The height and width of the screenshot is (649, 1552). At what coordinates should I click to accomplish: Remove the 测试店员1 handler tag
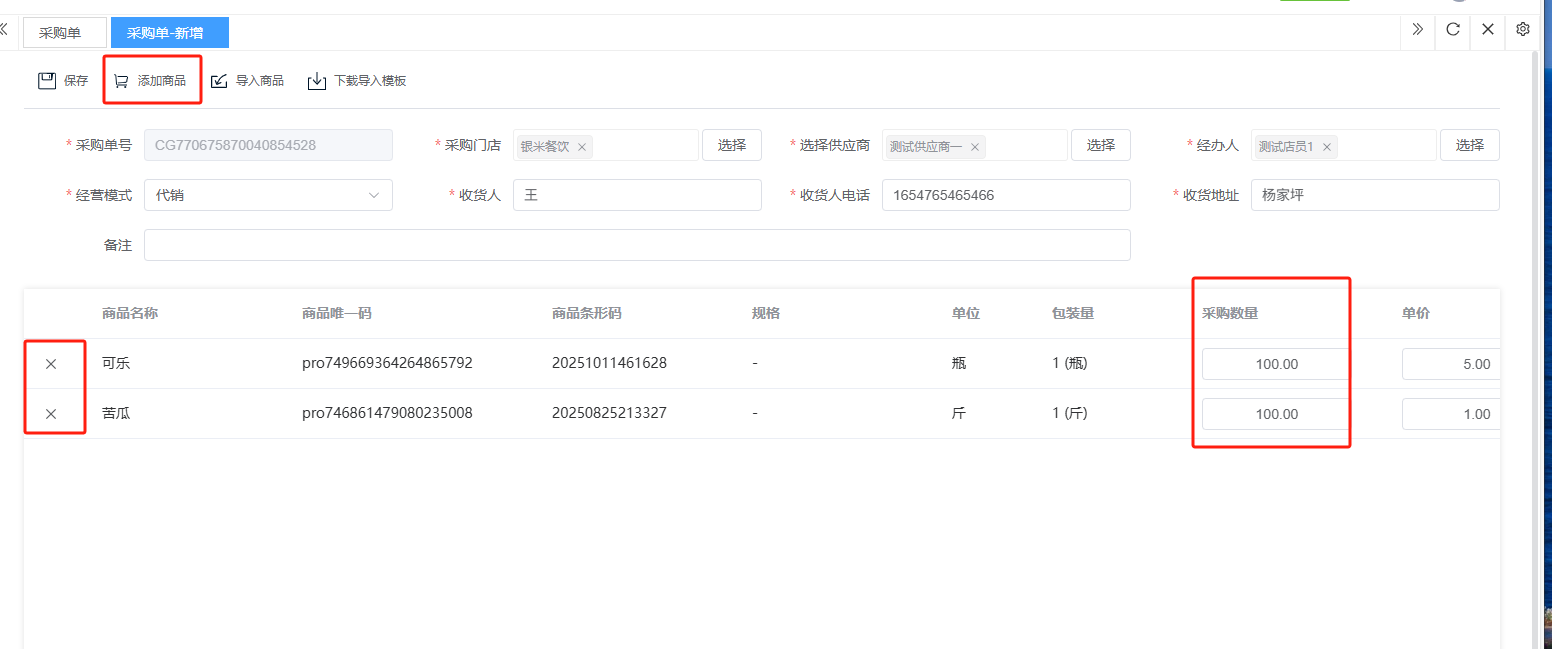click(x=1327, y=147)
